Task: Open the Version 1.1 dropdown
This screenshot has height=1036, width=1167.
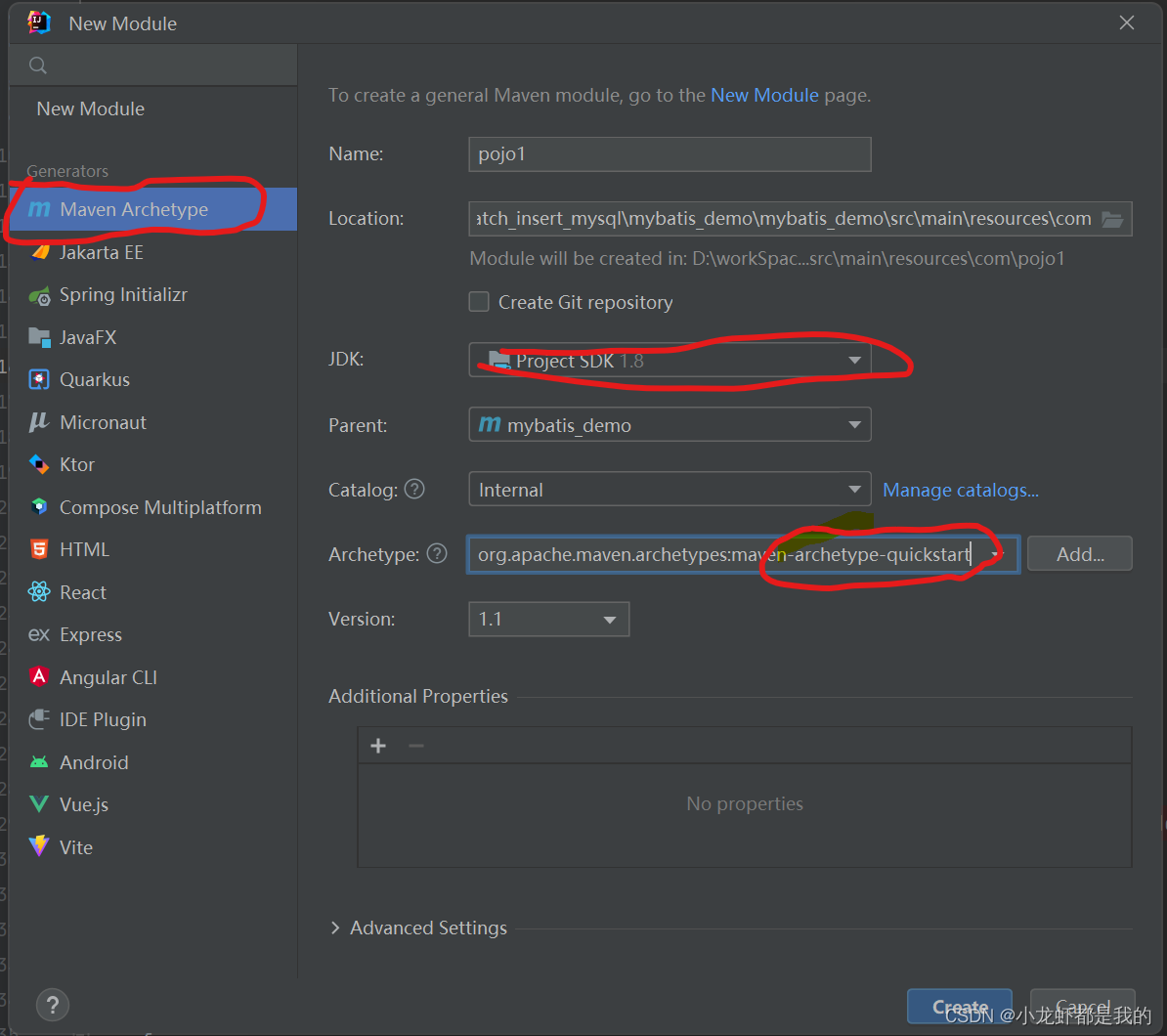Action: pos(549,620)
